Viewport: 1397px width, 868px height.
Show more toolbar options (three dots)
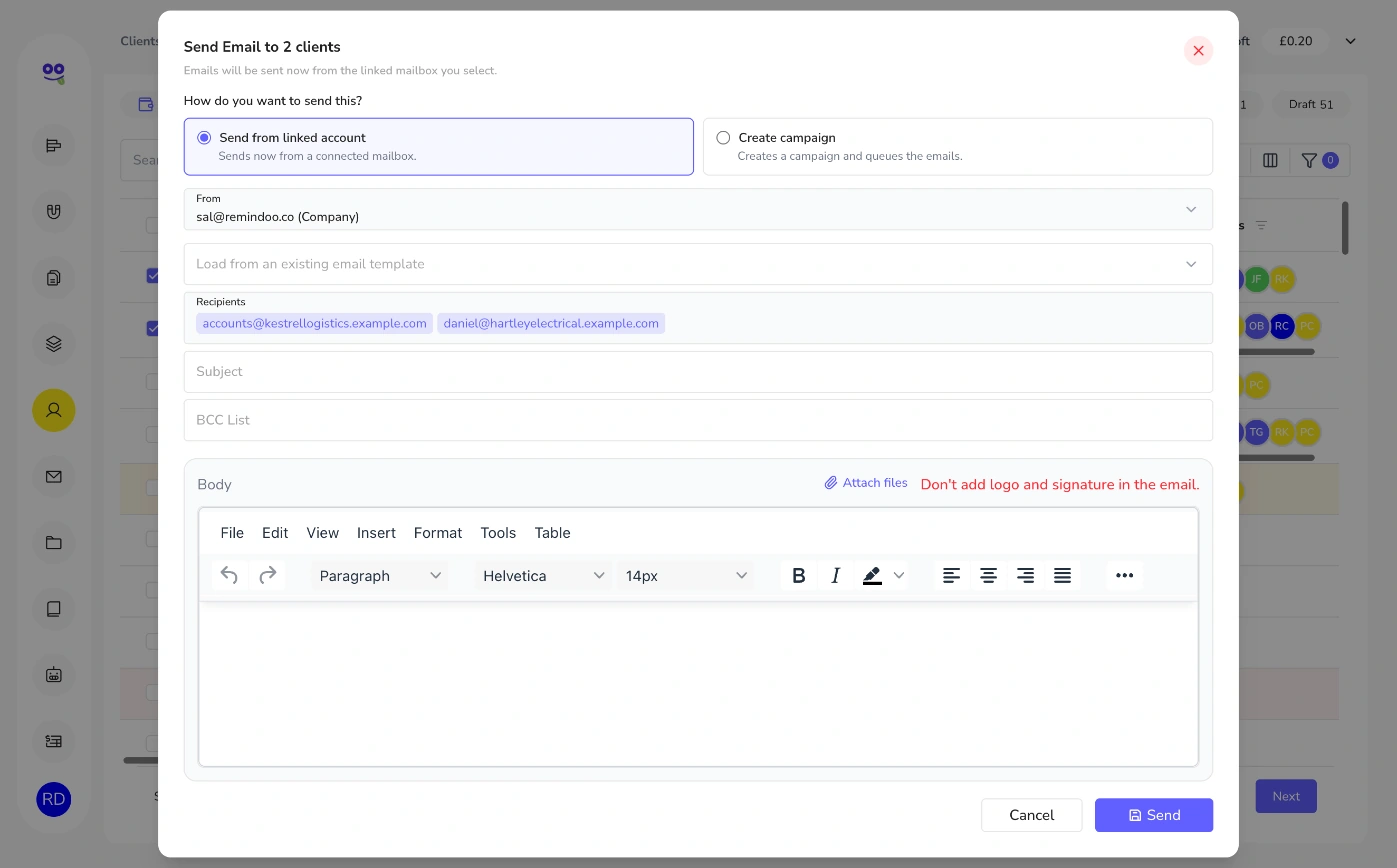pos(1124,575)
